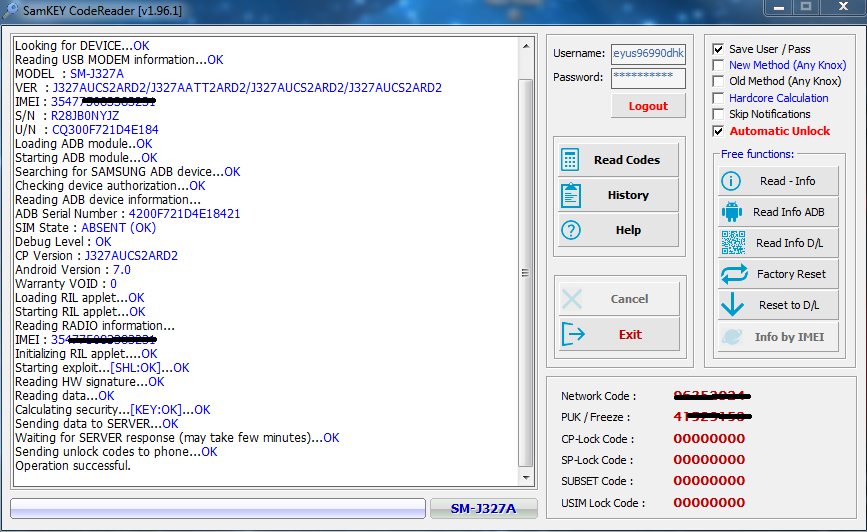Click the Factory Reset loop arrows icon
The image size is (867, 532).
point(734,274)
